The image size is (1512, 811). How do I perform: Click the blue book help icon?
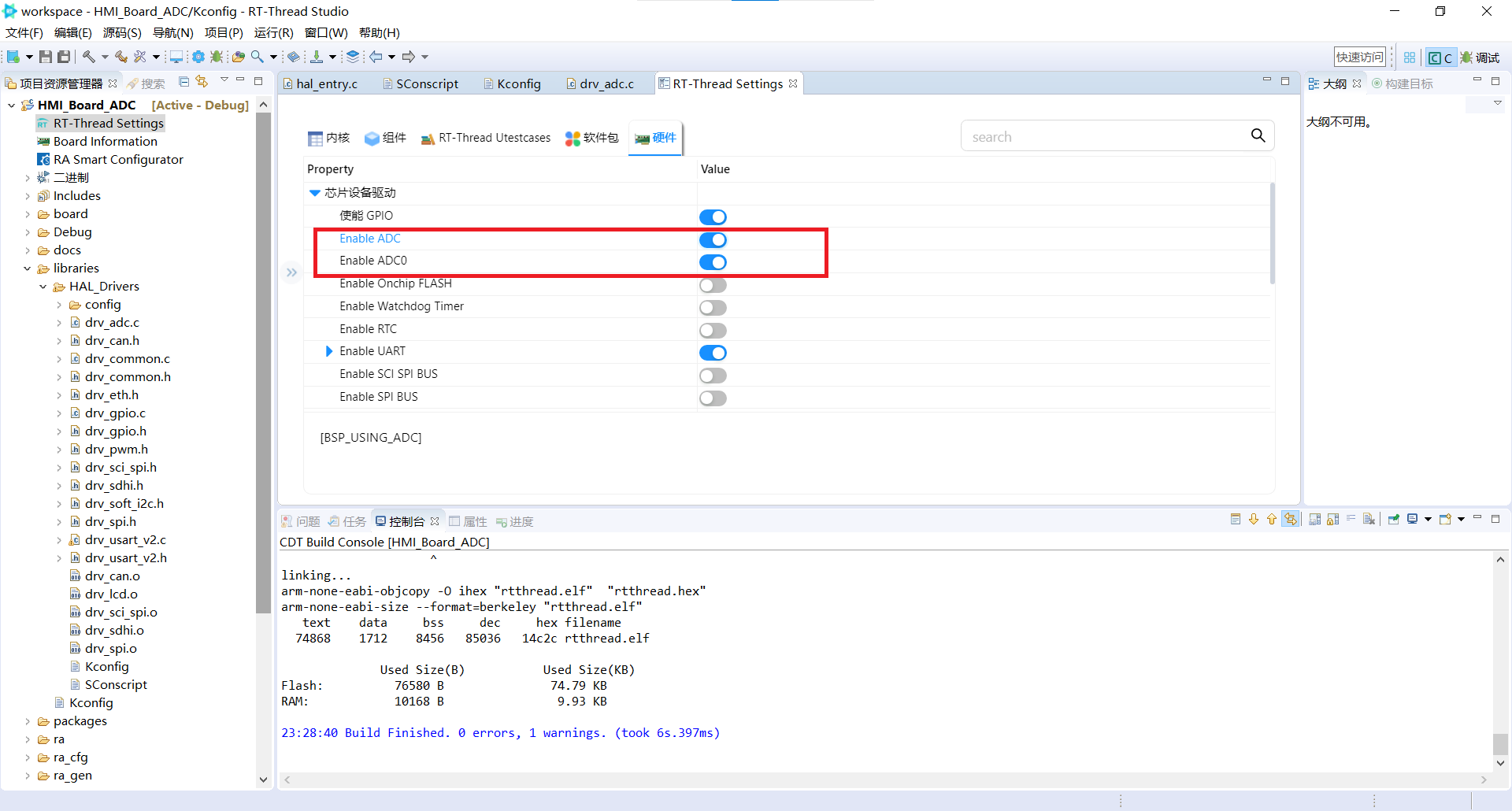pyautogui.click(x=293, y=57)
